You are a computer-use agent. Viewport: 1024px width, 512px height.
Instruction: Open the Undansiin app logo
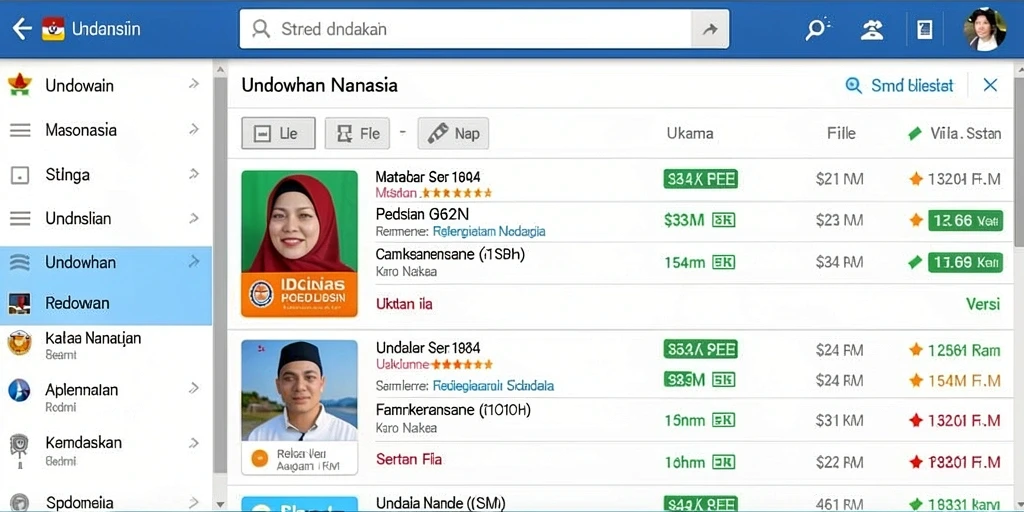click(53, 29)
